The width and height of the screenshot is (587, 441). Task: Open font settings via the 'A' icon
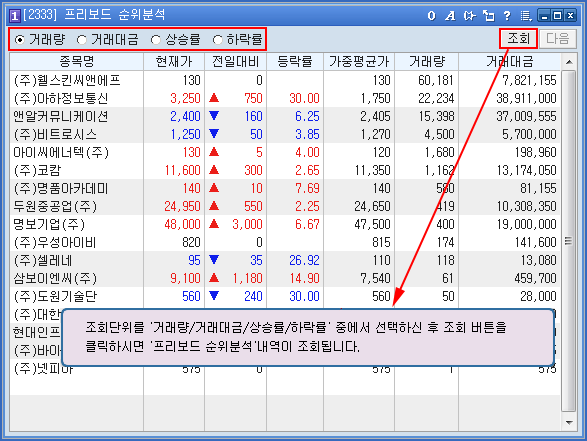pos(450,16)
